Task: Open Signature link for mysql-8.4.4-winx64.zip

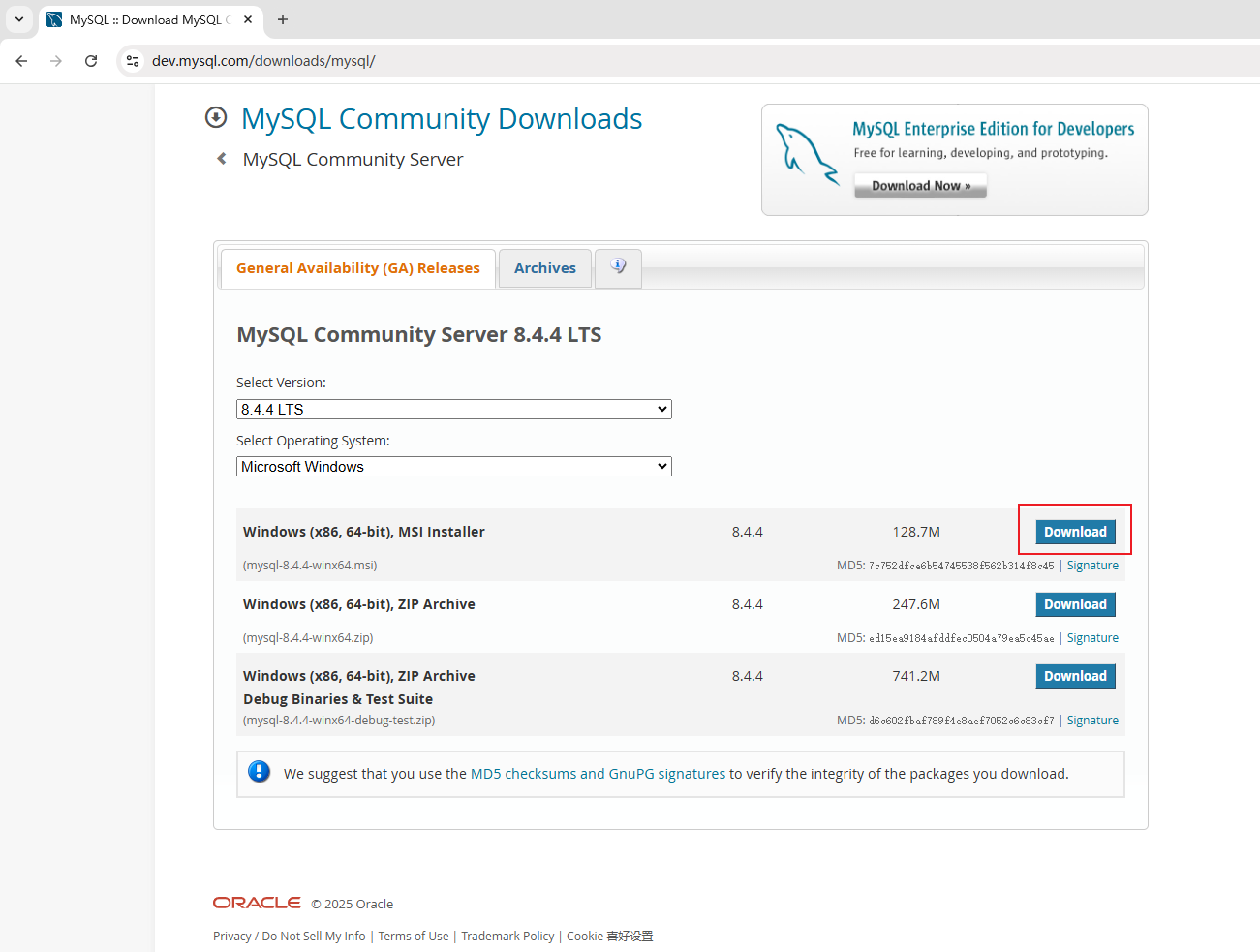Action: 1092,638
